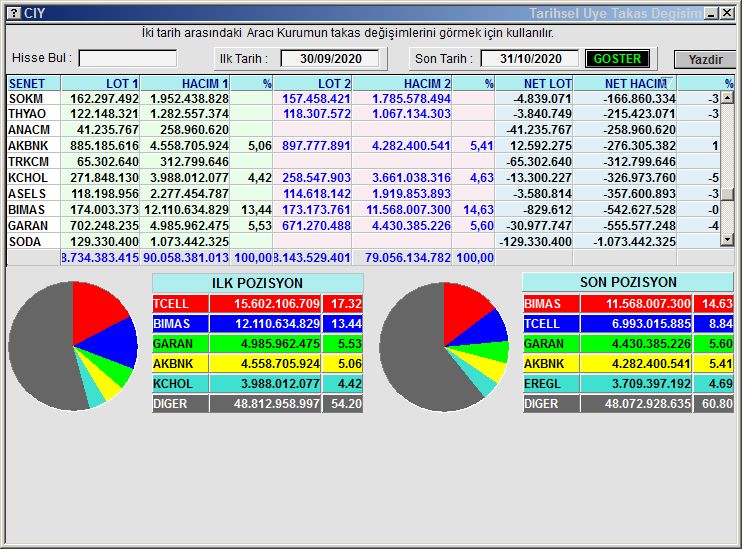Viewport: 742px width, 549px height.
Task: Select the Son Tarih date field
Action: pyautogui.click(x=529, y=59)
